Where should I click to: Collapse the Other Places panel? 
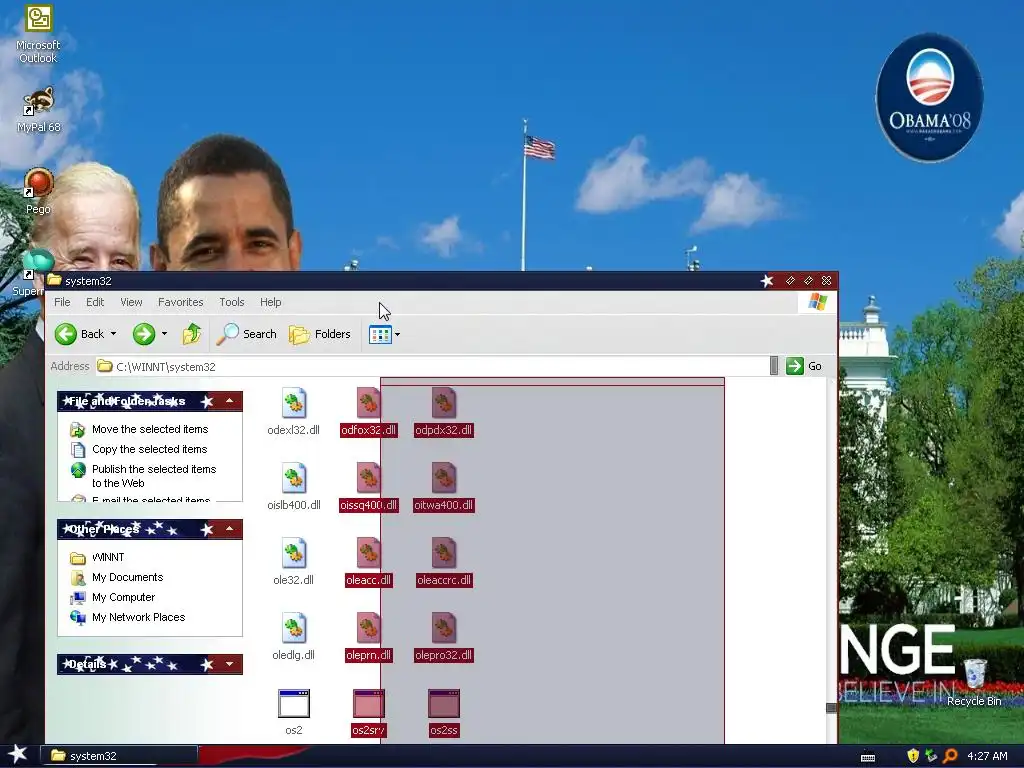pyautogui.click(x=229, y=528)
